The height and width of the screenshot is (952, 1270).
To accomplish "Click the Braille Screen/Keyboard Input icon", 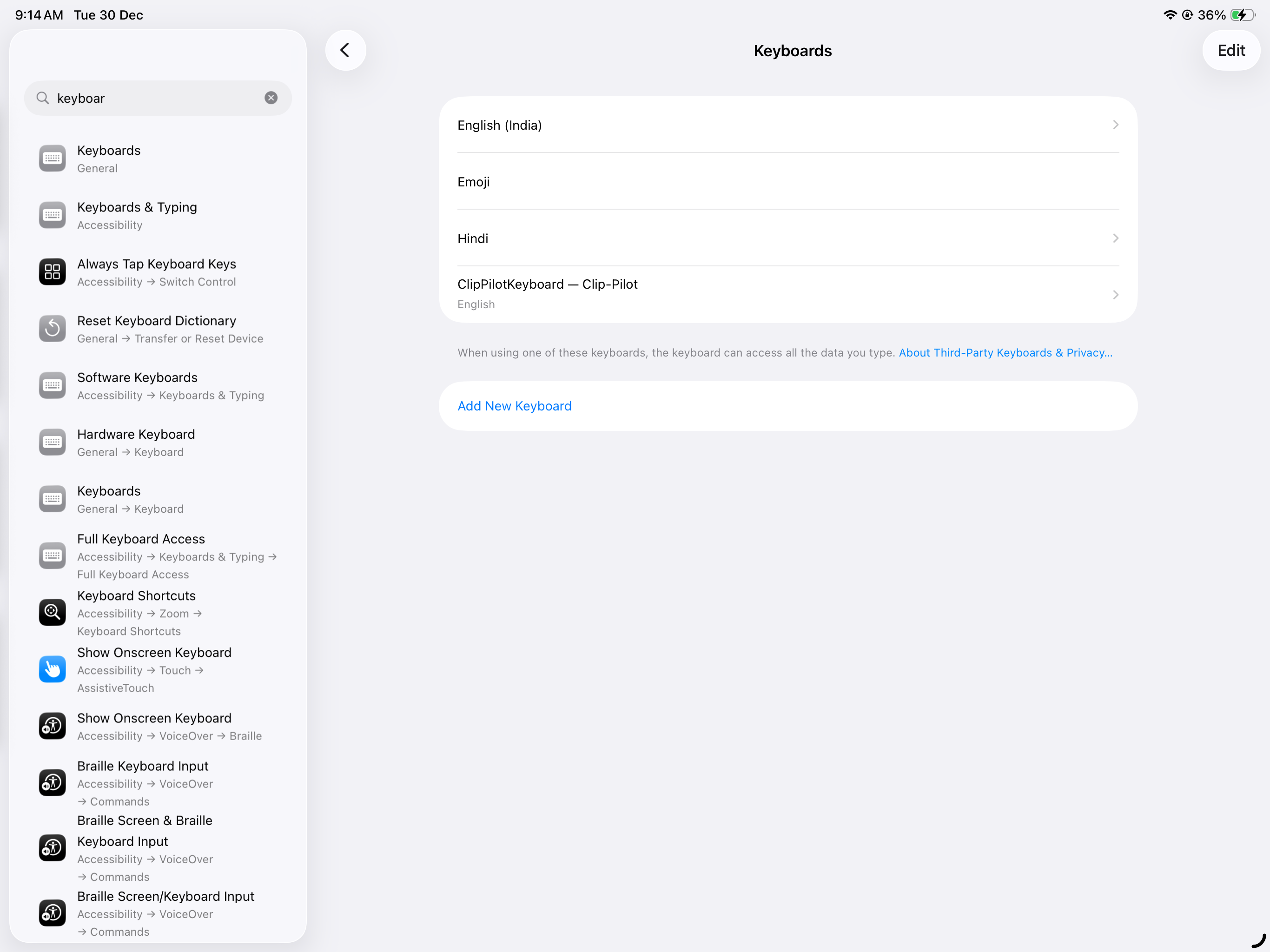I will click(52, 913).
